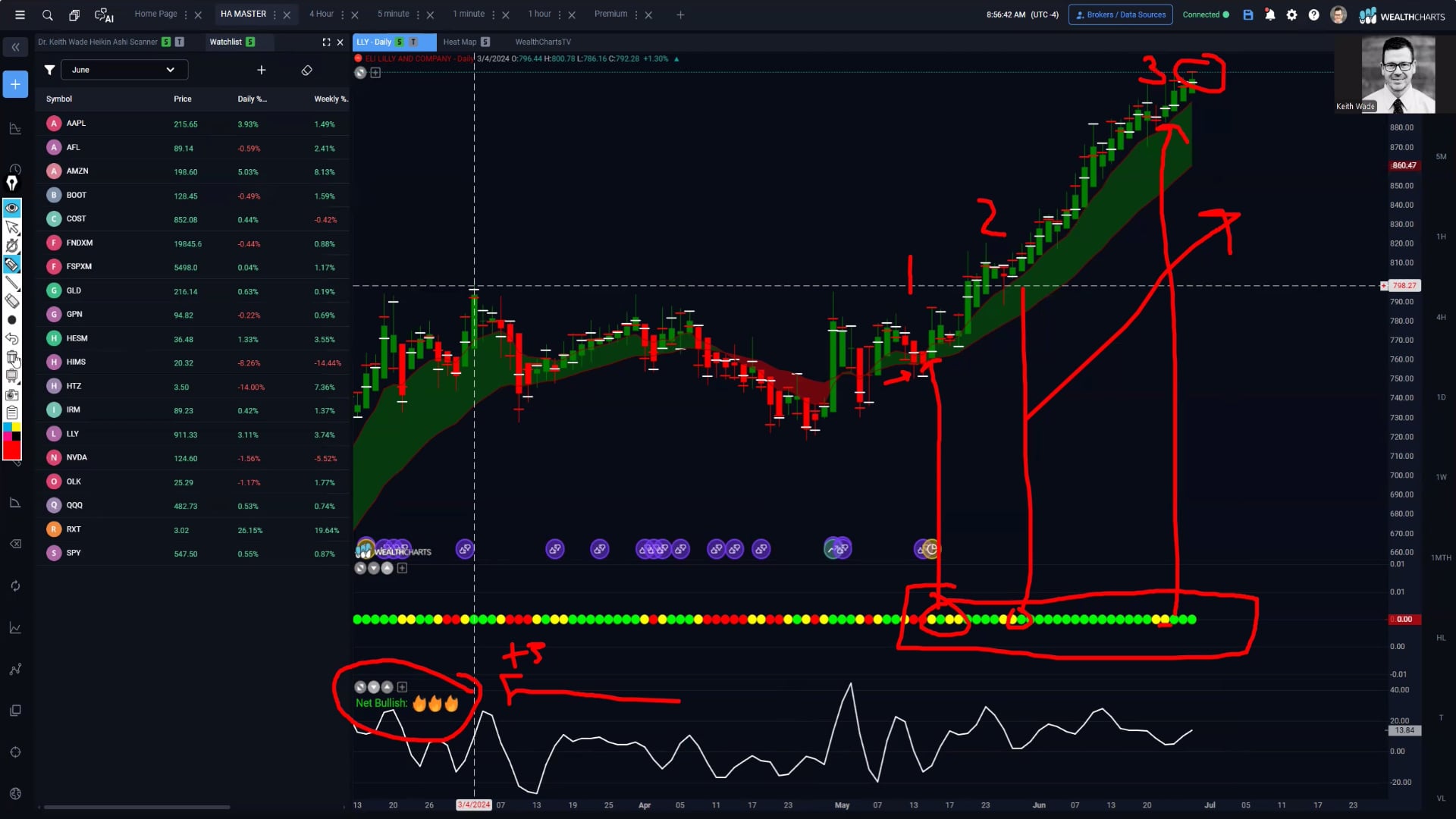Click Brokers / Data Sources button
The image size is (1456, 819).
coord(1120,14)
